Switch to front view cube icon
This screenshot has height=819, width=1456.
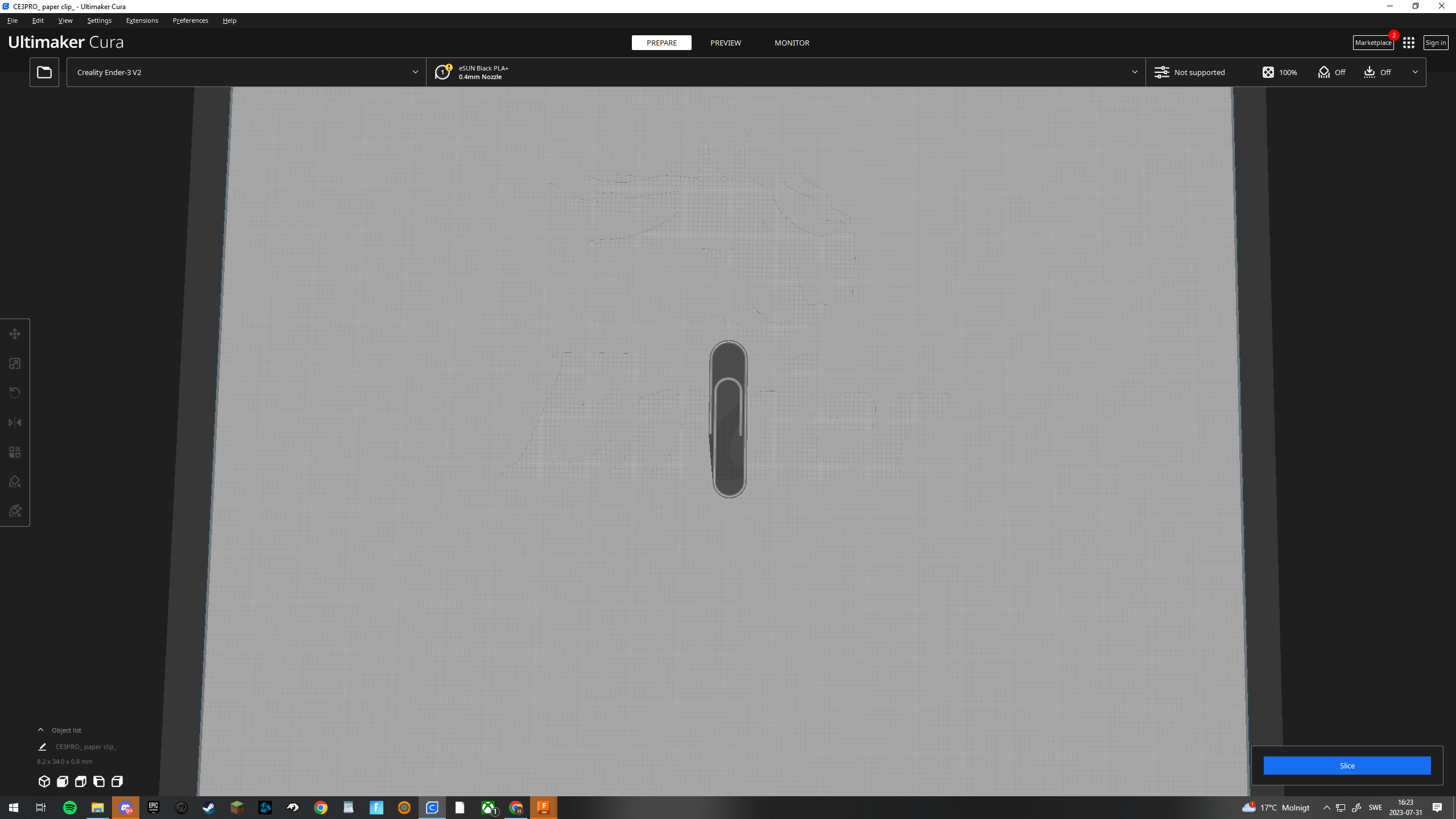coord(63,781)
